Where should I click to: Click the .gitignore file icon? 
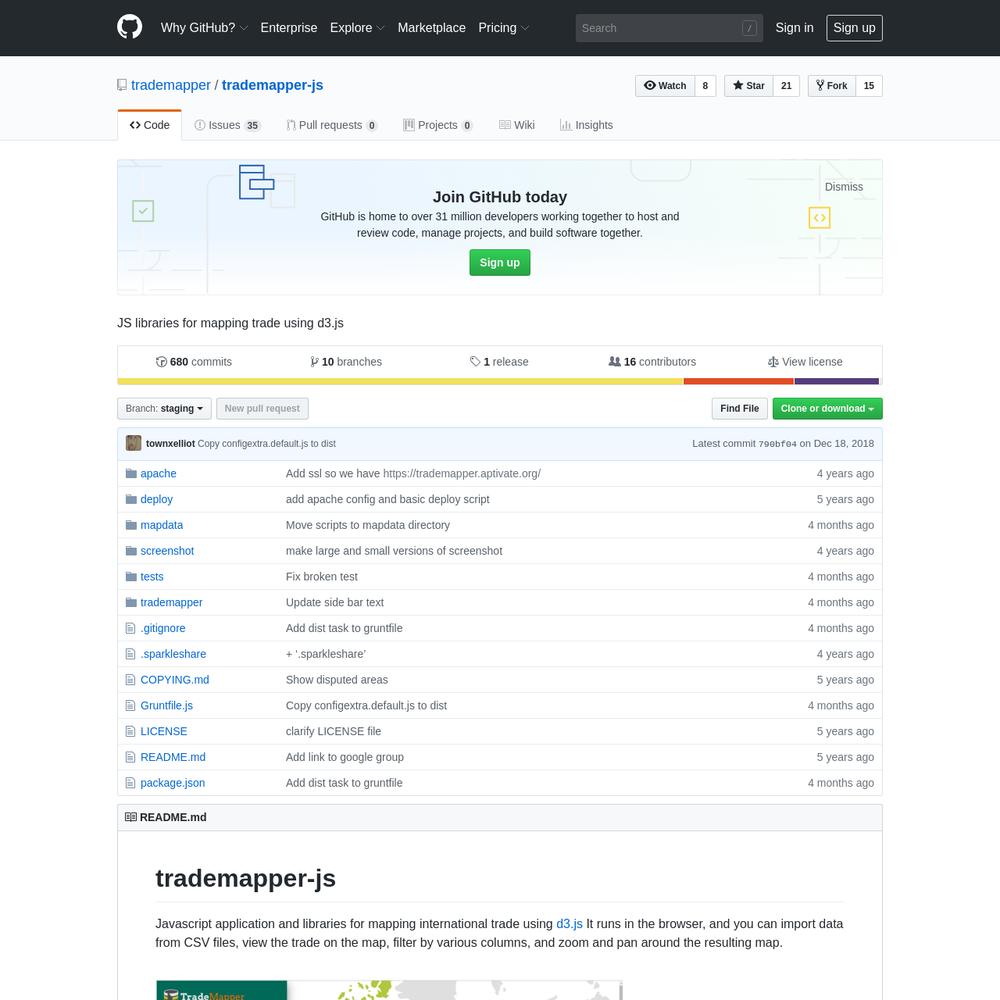(x=130, y=628)
